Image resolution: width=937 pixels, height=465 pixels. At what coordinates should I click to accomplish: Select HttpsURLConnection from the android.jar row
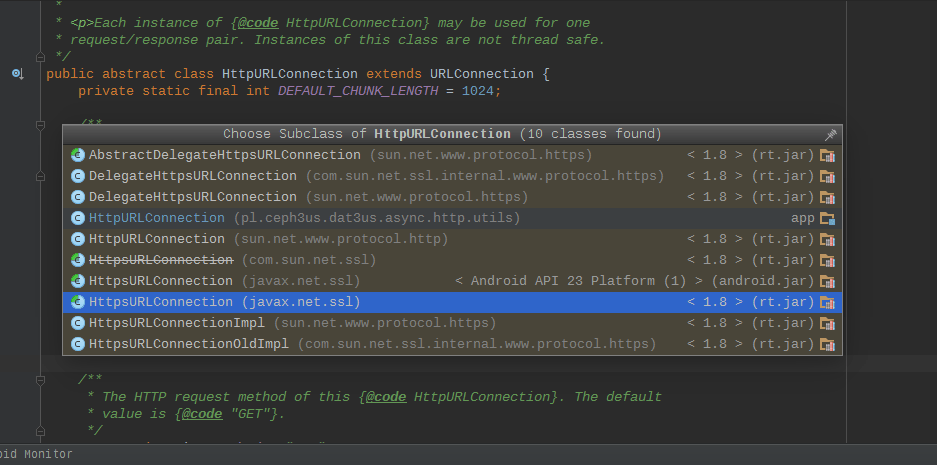point(452,281)
